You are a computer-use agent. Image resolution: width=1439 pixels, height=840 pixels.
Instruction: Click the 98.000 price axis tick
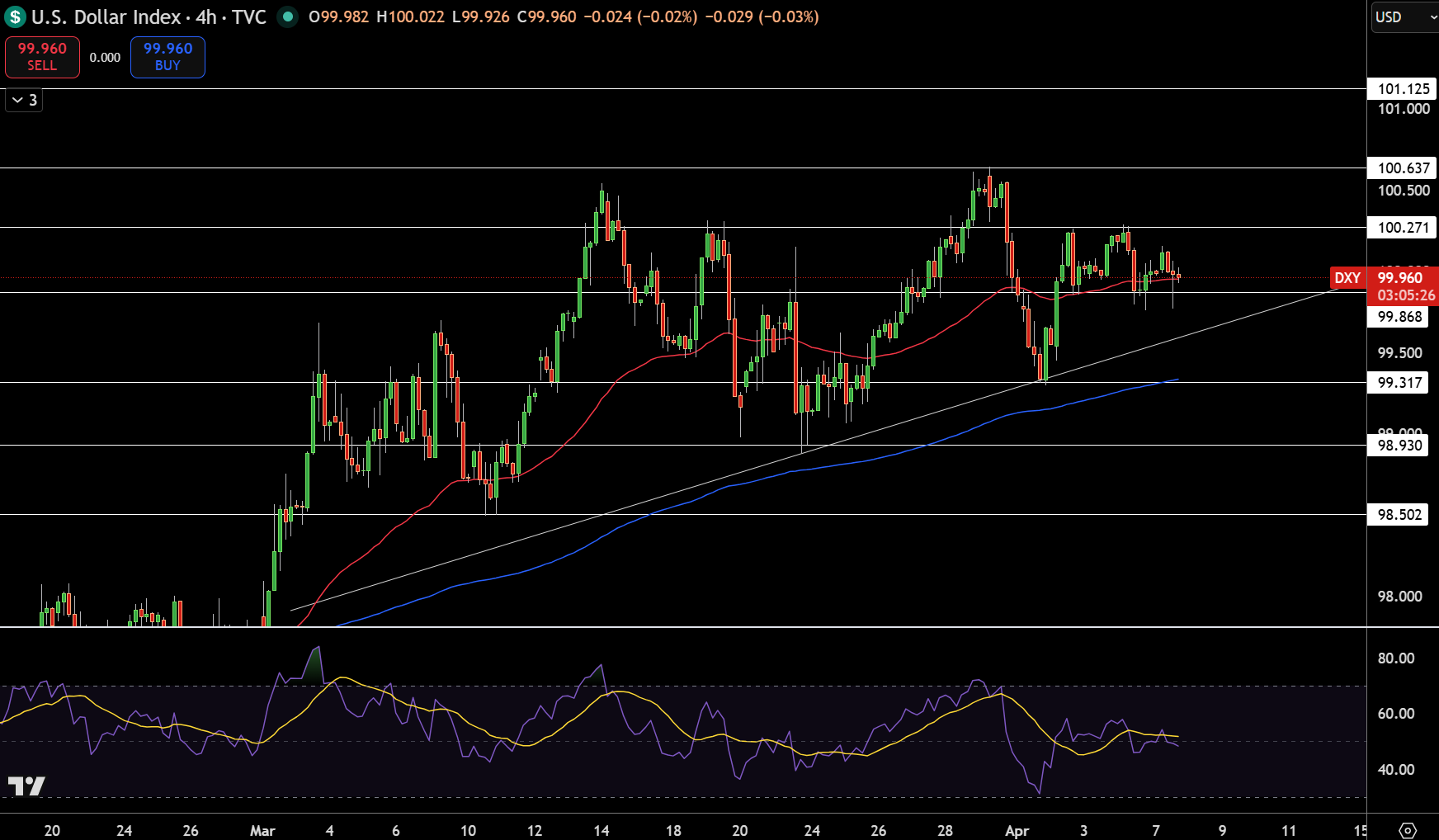tap(1400, 597)
